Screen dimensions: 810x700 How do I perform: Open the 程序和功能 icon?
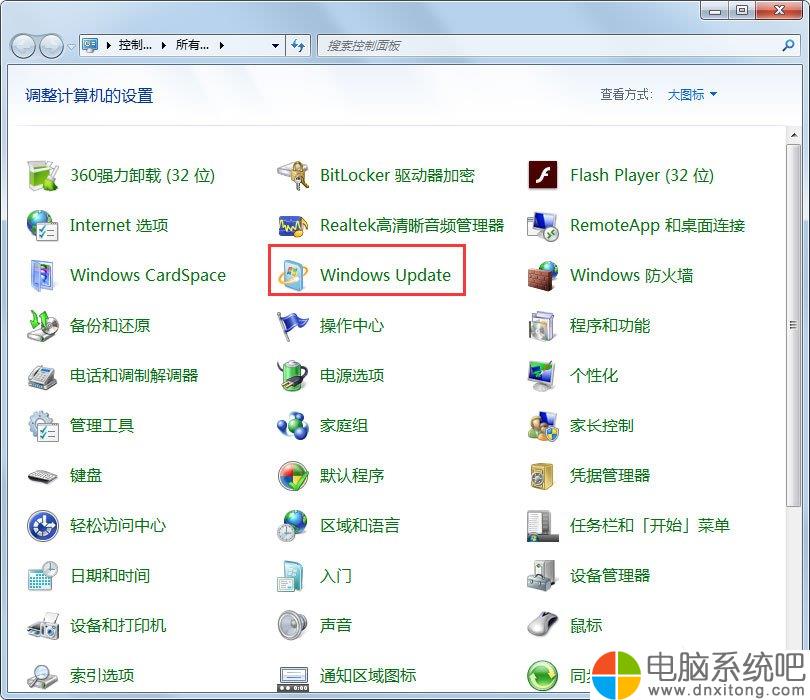pos(543,325)
